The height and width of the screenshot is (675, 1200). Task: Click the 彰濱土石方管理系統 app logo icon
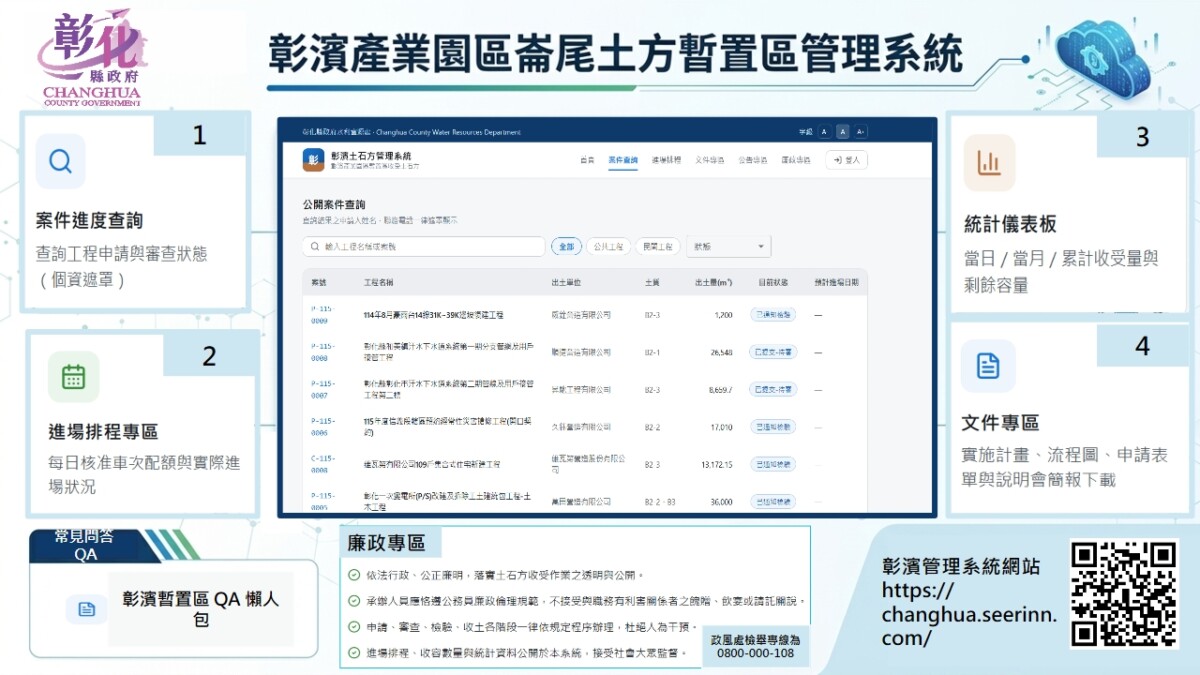[x=313, y=160]
